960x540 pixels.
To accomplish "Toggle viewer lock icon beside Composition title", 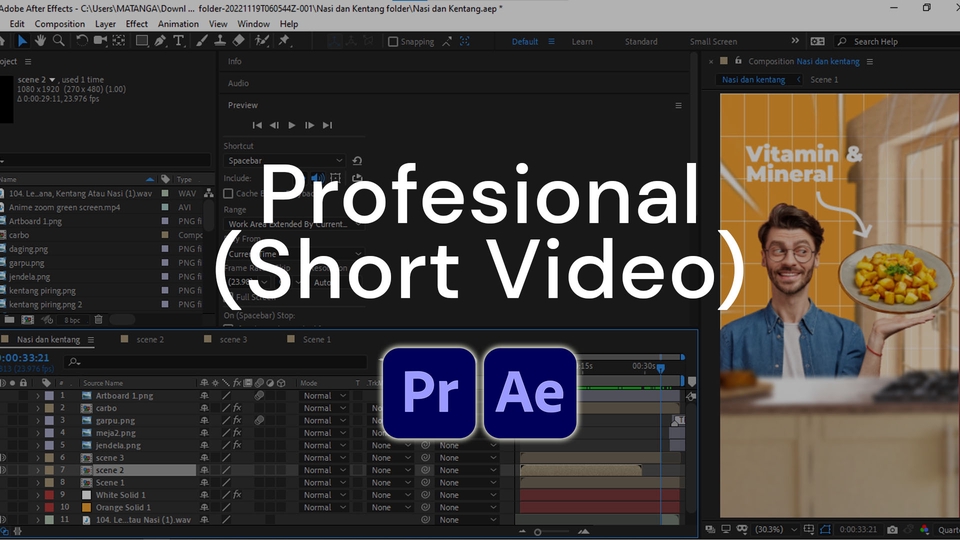I will pos(738,61).
